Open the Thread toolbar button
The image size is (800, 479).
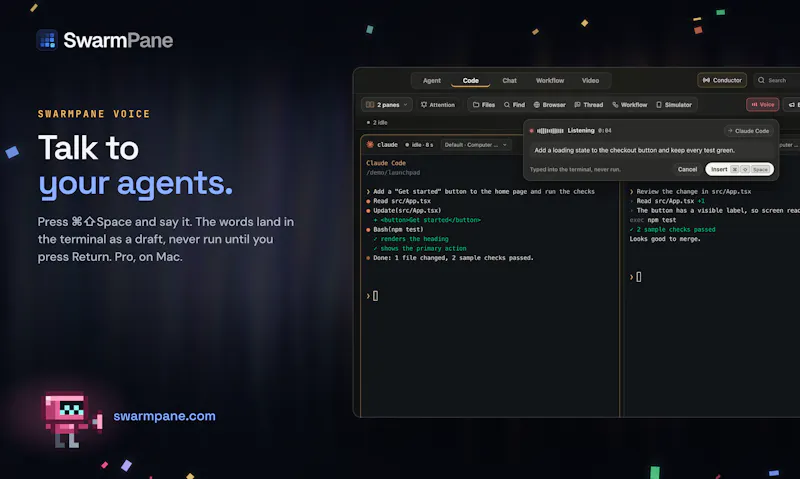(589, 105)
